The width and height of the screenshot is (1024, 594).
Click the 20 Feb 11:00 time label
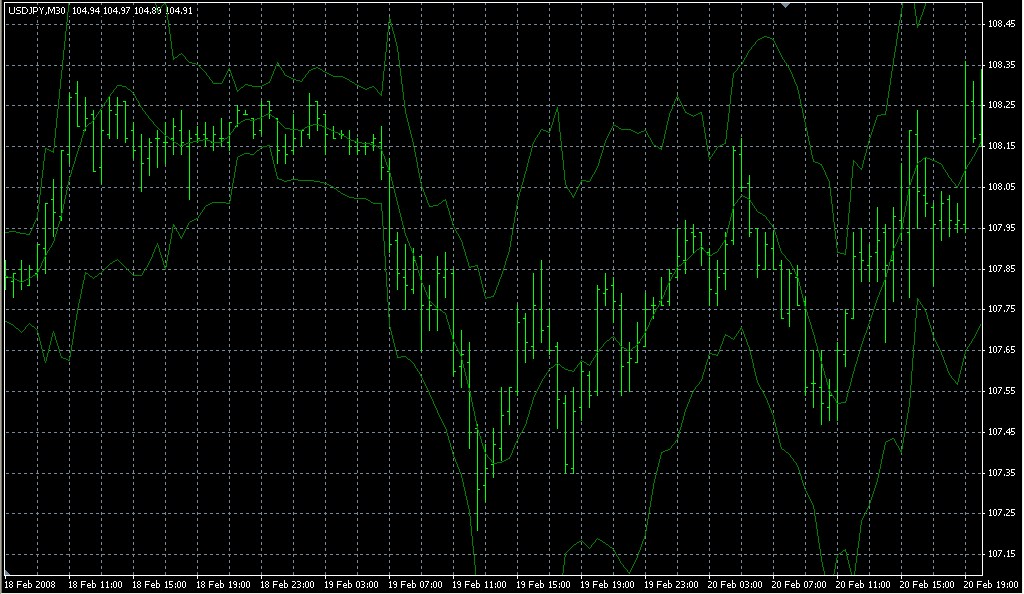click(863, 585)
